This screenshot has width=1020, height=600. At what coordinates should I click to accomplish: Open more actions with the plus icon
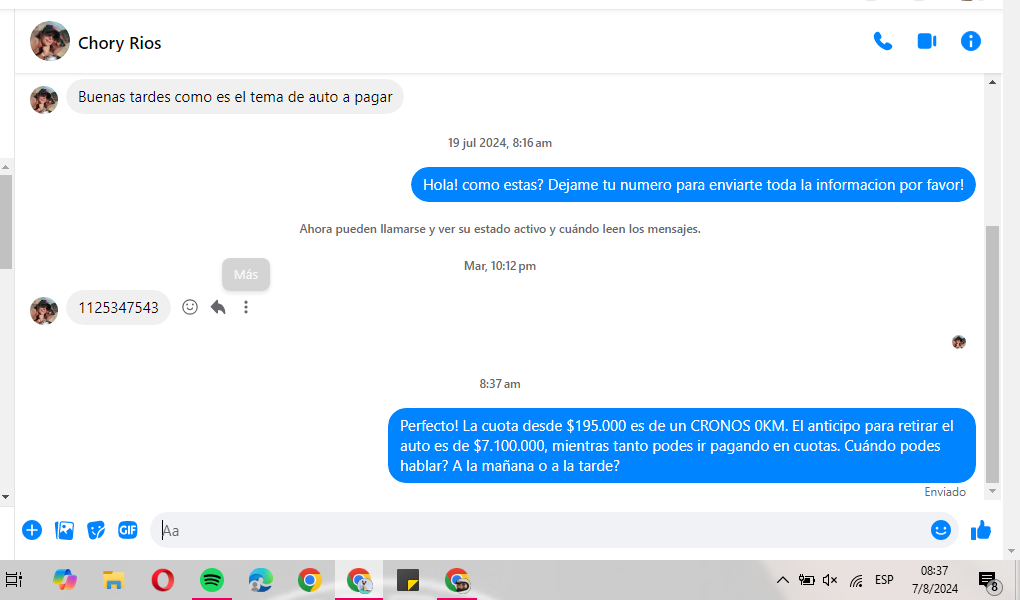pos(32,530)
